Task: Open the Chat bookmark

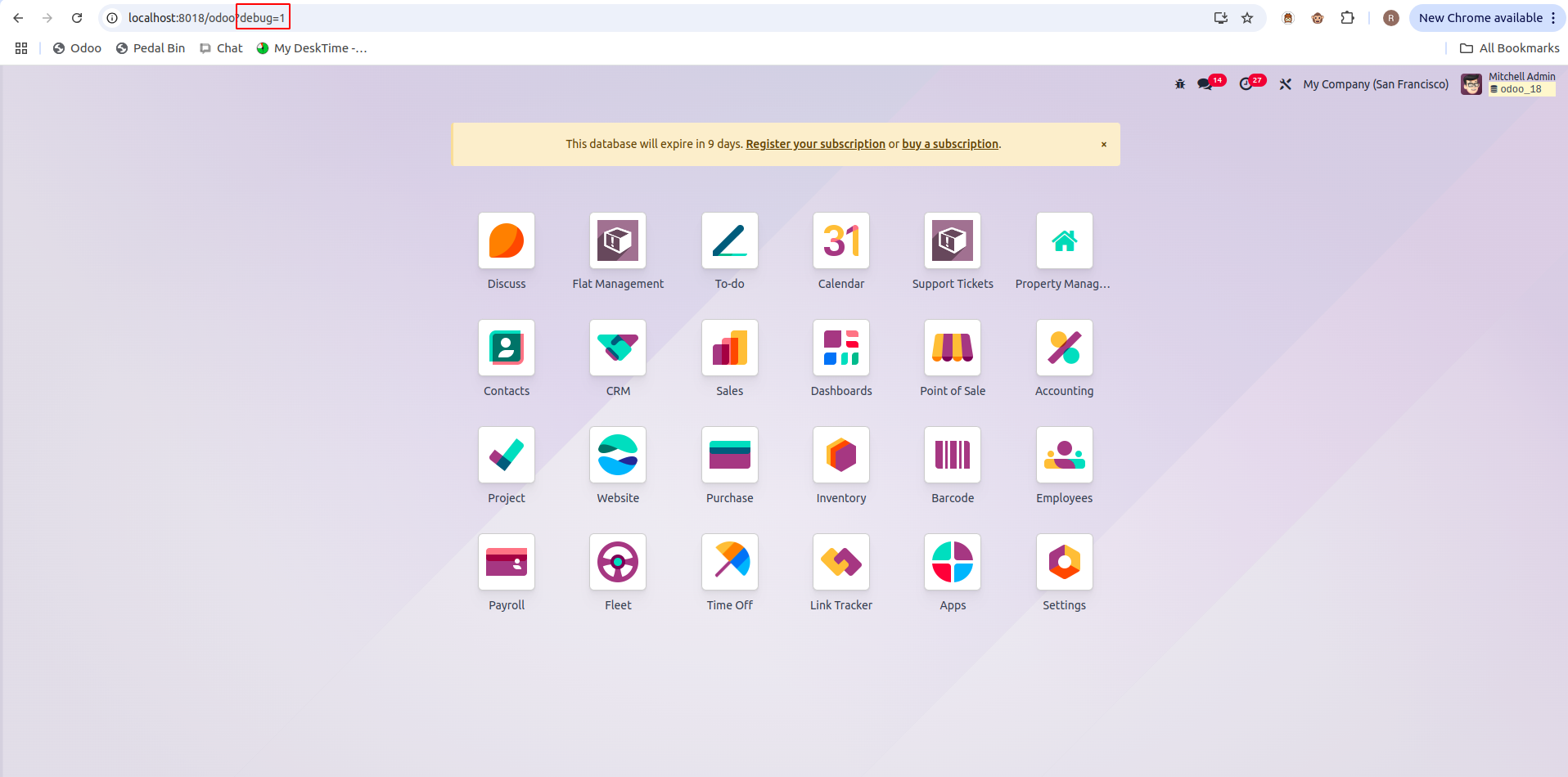Action: 221,48
